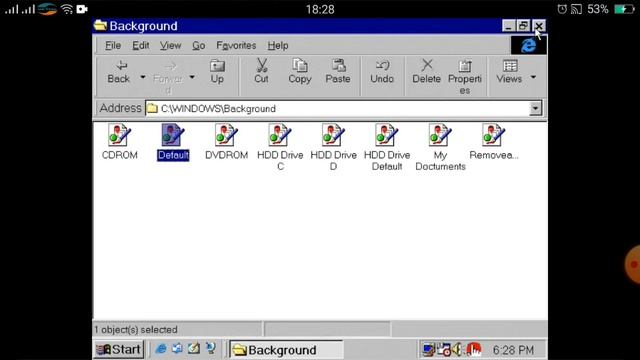Click the 6:28 PM taskbar clock
The width and height of the screenshot is (640, 360).
tap(513, 350)
